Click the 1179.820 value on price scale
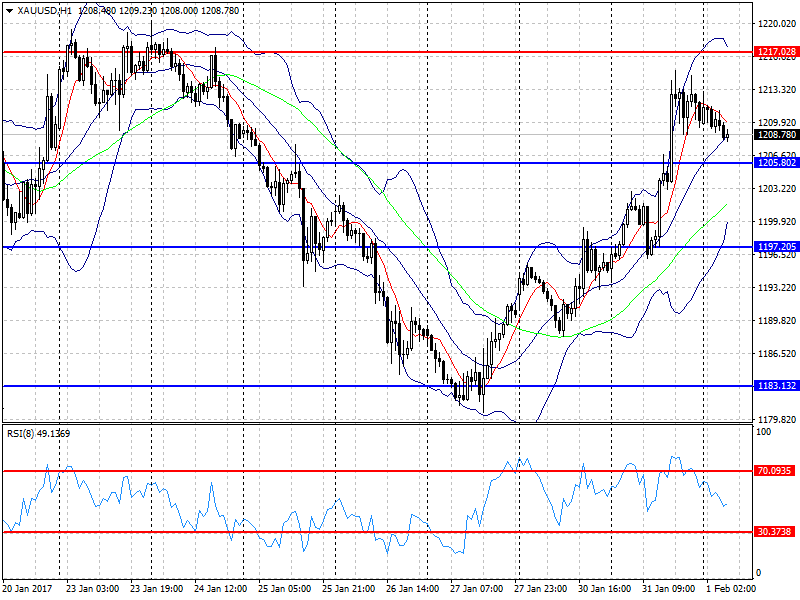 pyautogui.click(x=777, y=419)
